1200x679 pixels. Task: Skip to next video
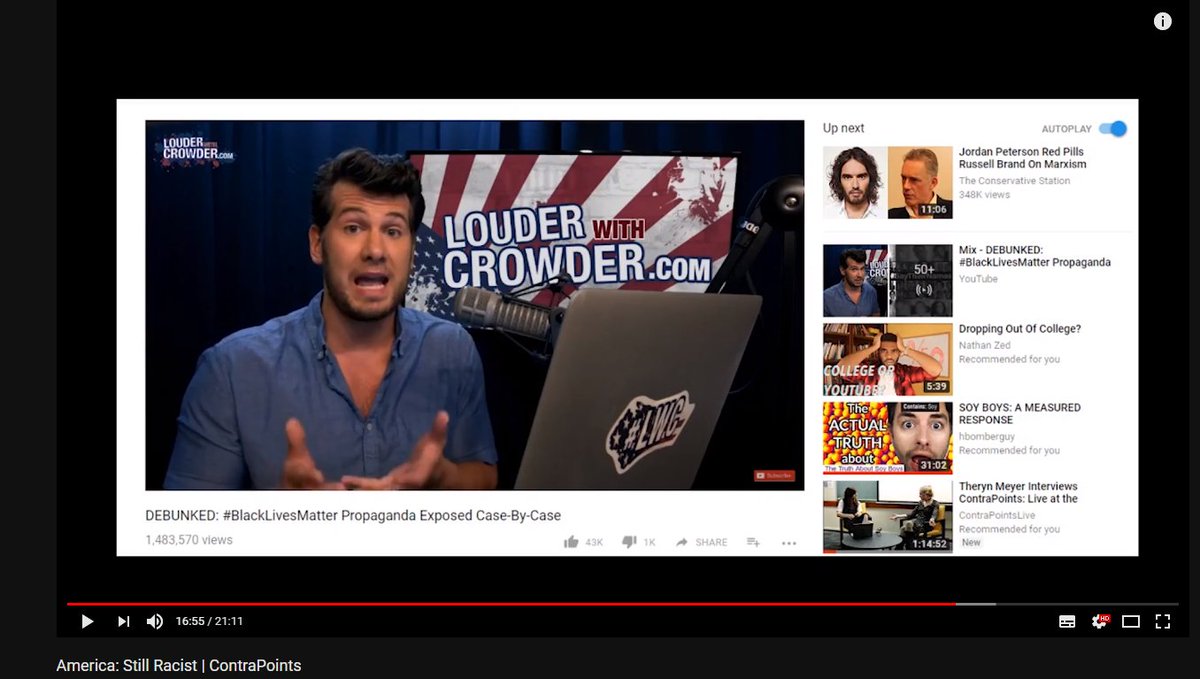click(x=123, y=621)
